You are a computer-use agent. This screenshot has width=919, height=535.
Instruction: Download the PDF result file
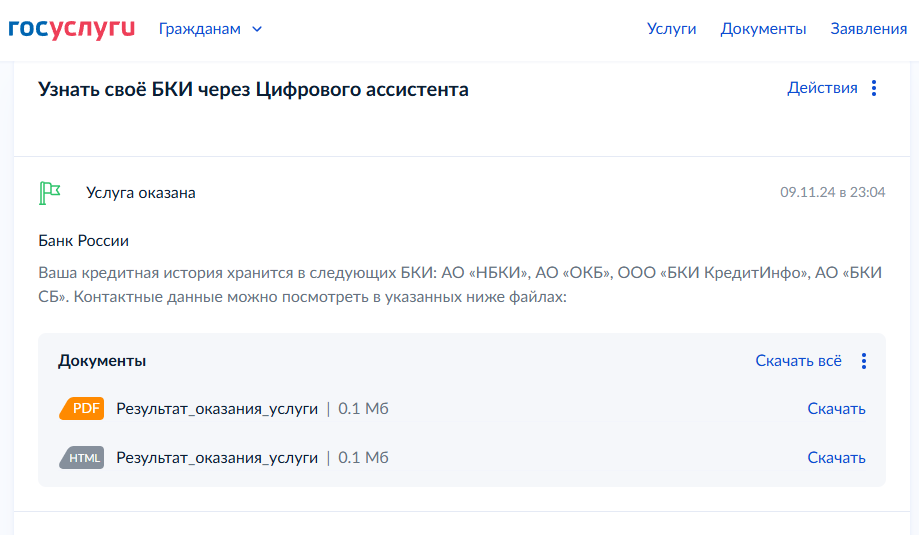836,408
